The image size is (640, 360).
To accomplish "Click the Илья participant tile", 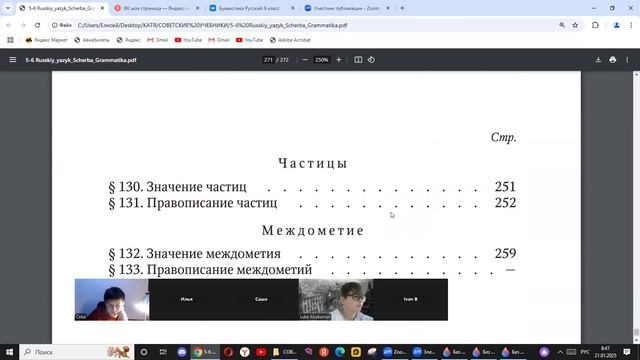I will pos(187,300).
